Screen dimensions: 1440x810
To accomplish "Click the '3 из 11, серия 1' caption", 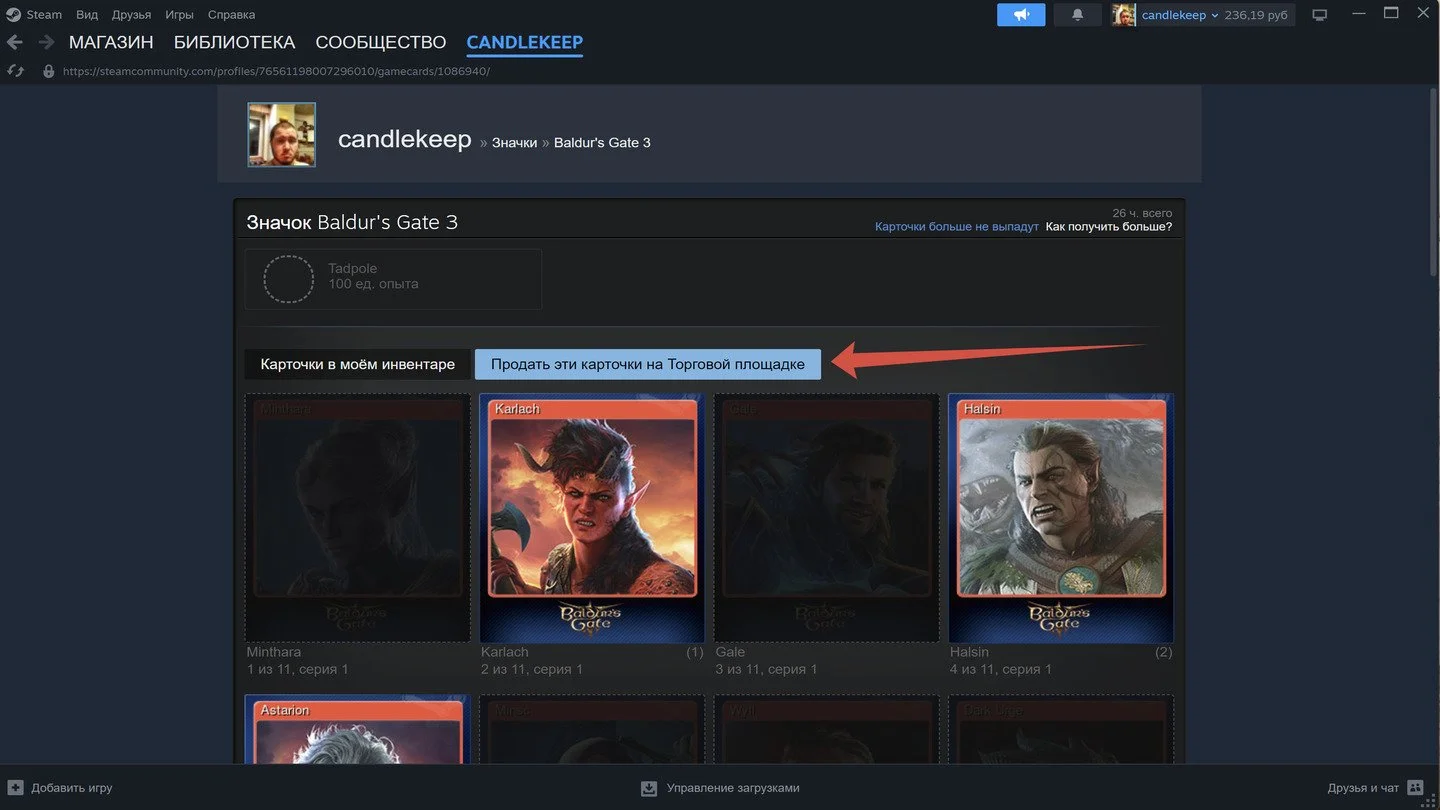I will point(767,669).
